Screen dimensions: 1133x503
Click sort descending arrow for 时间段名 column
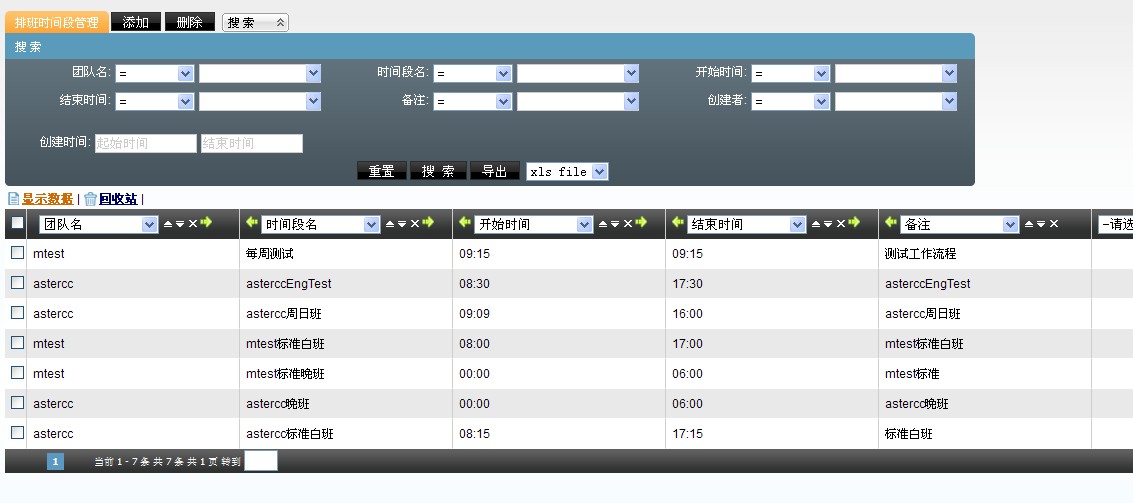(x=402, y=224)
